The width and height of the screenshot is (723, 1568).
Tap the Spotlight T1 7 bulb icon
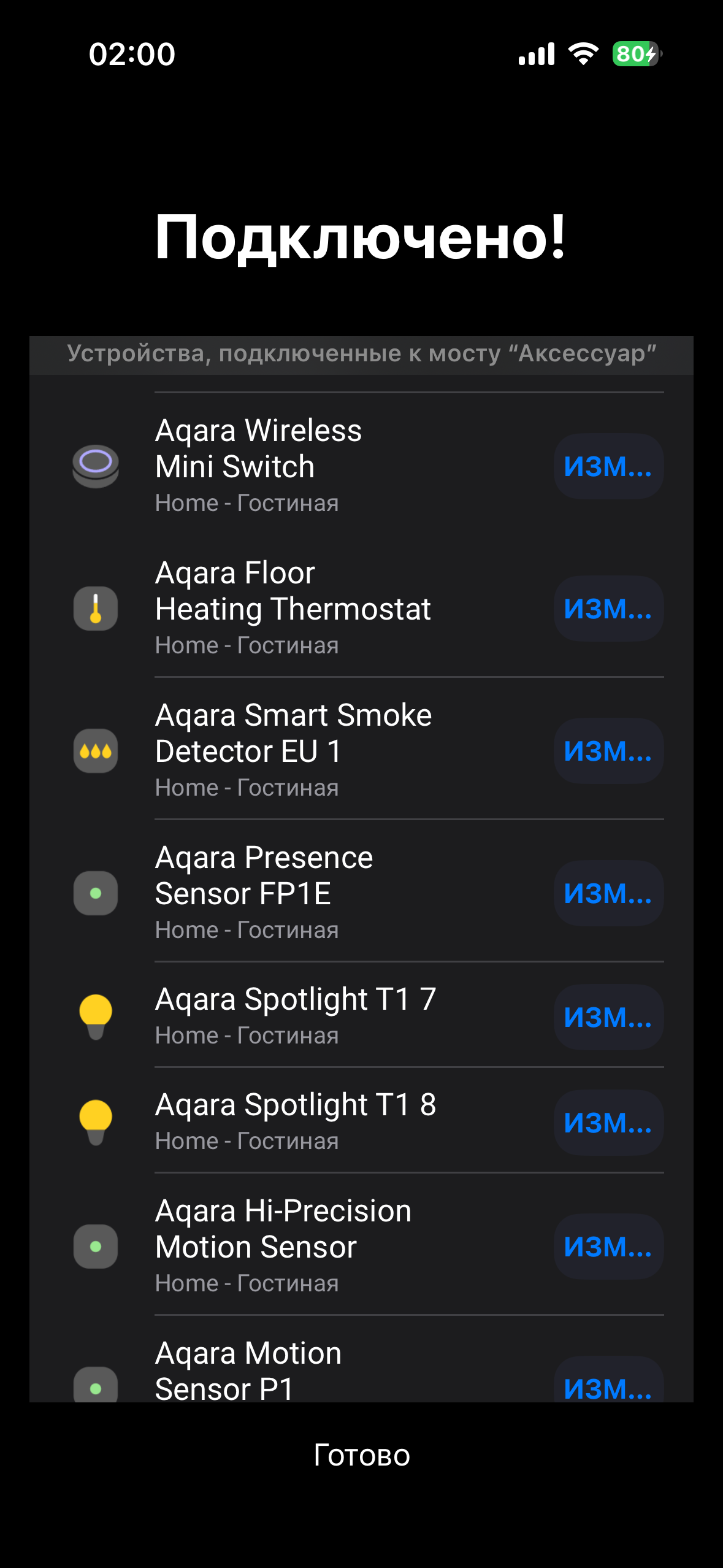(x=96, y=1017)
